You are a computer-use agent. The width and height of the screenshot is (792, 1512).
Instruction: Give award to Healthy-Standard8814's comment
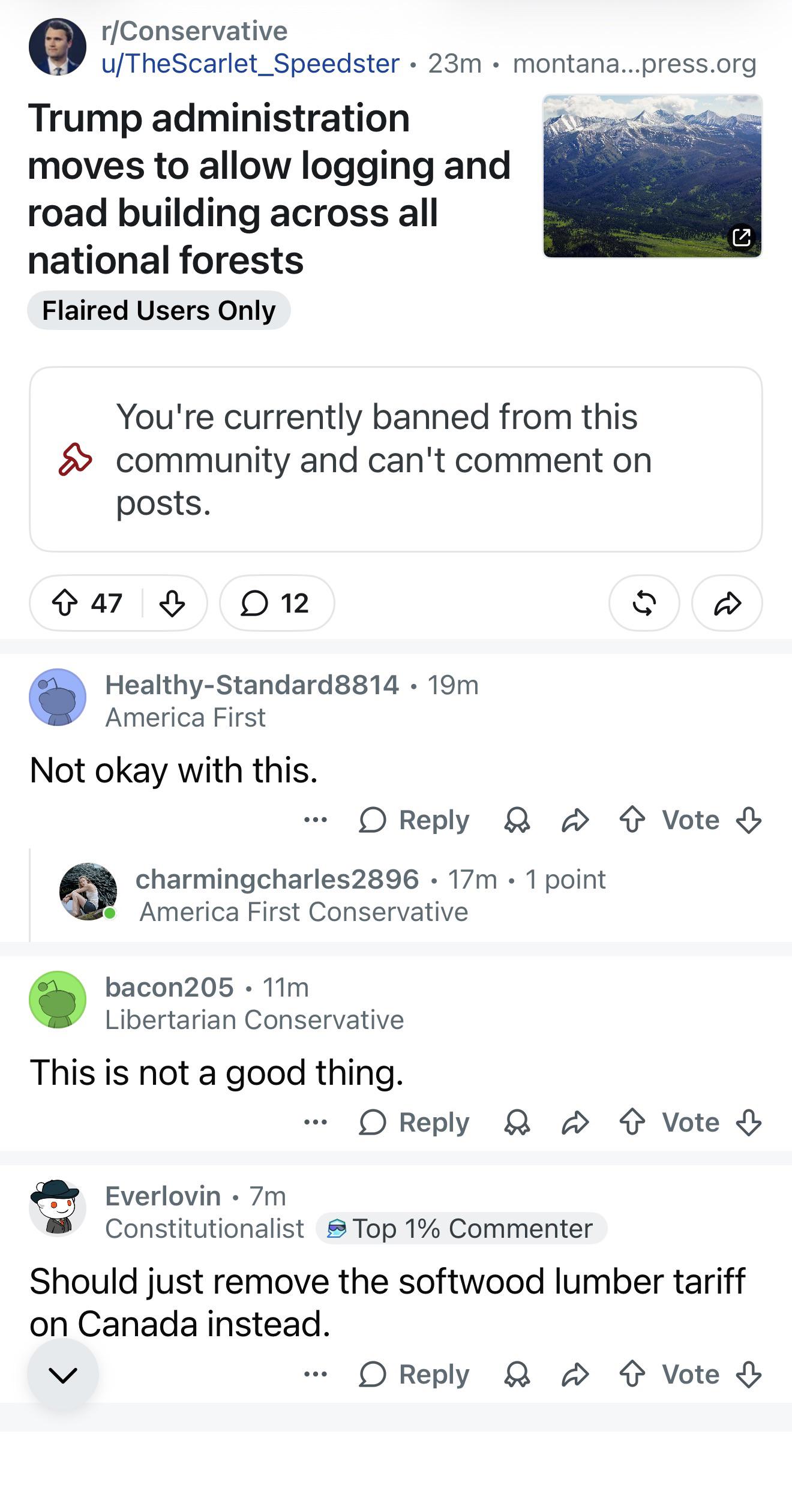(517, 820)
